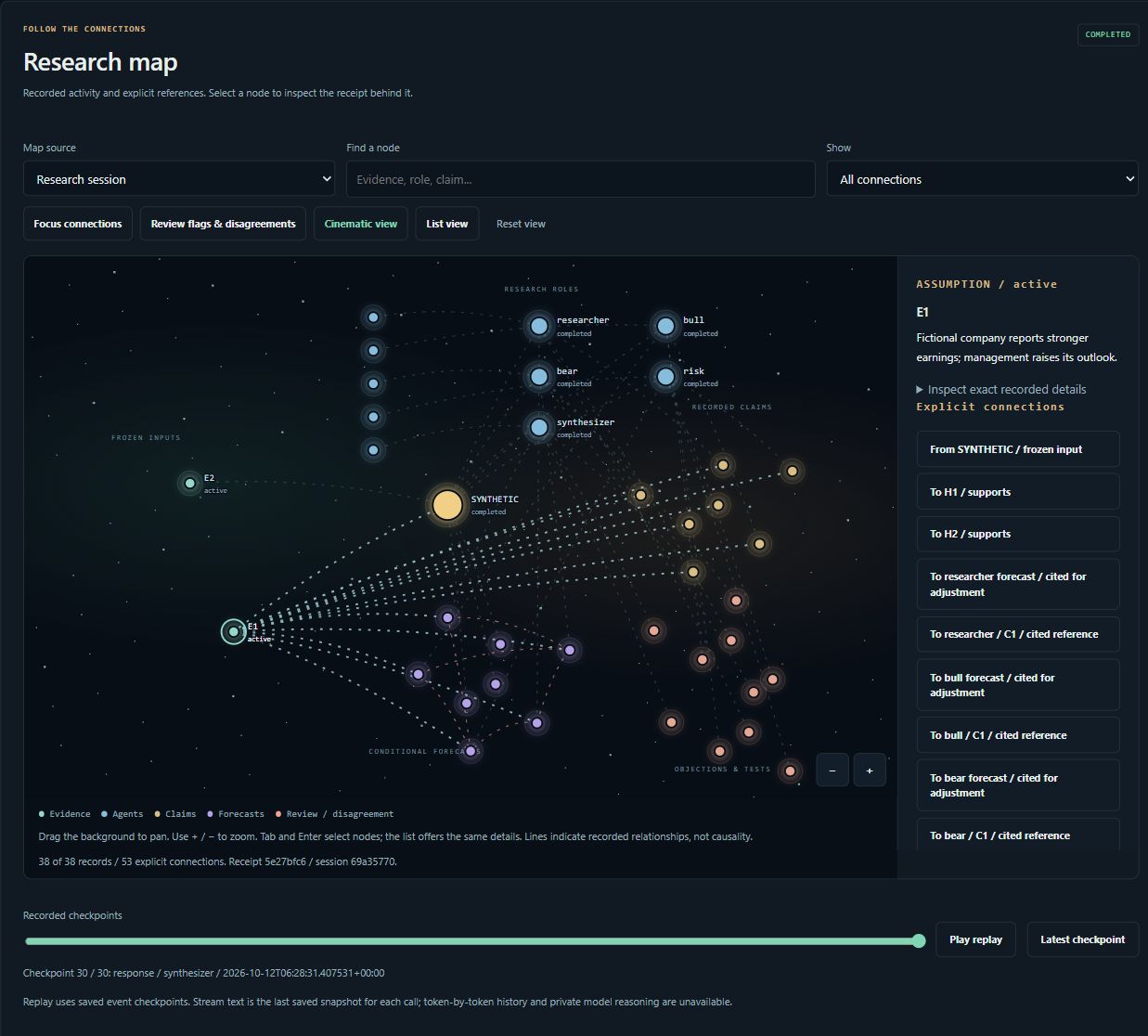
Task: Click the Review / disagreement legend entry
Action: [x=335, y=814]
